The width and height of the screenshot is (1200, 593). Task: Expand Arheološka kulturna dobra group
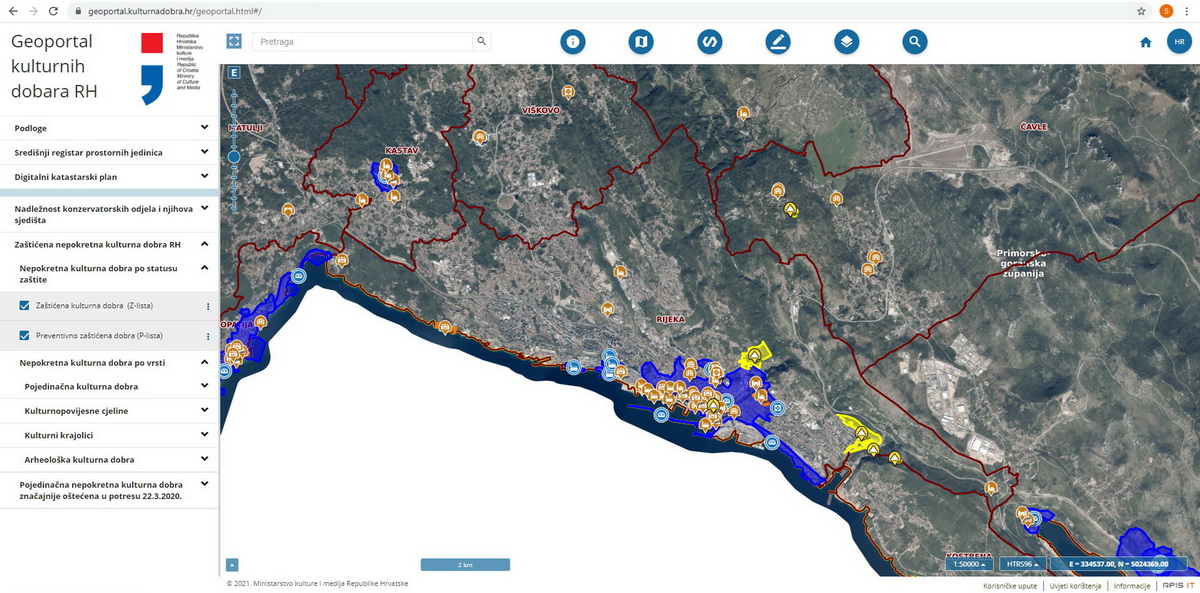204,459
